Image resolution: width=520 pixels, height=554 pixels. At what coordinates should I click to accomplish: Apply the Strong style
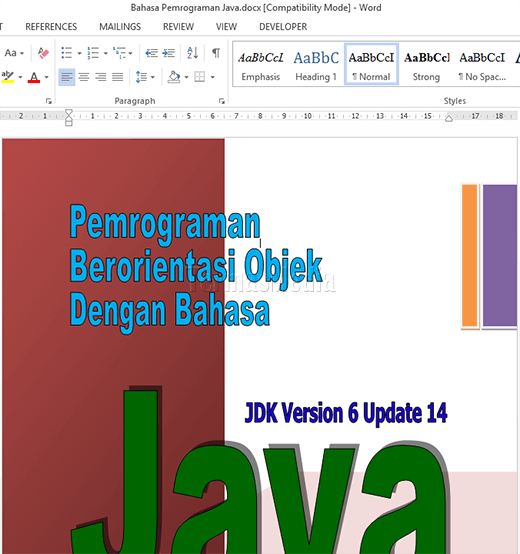click(426, 65)
